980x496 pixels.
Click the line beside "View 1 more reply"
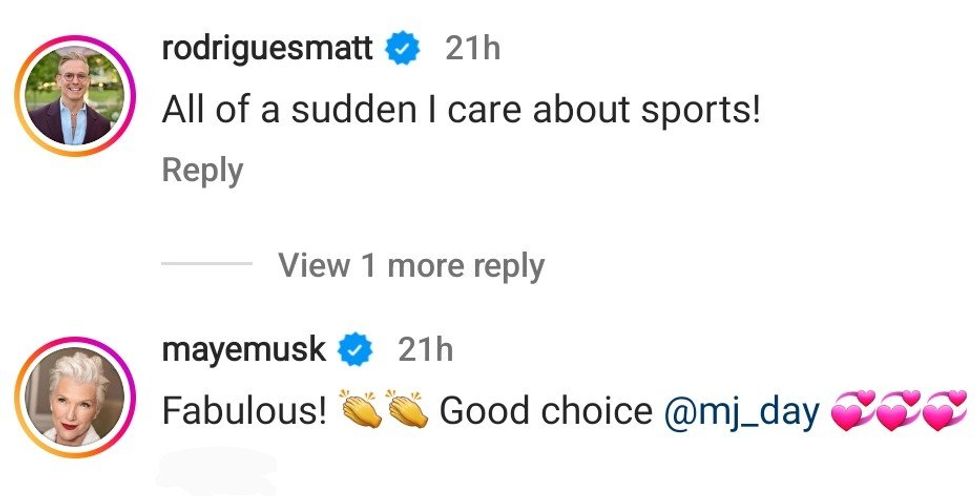pos(206,265)
